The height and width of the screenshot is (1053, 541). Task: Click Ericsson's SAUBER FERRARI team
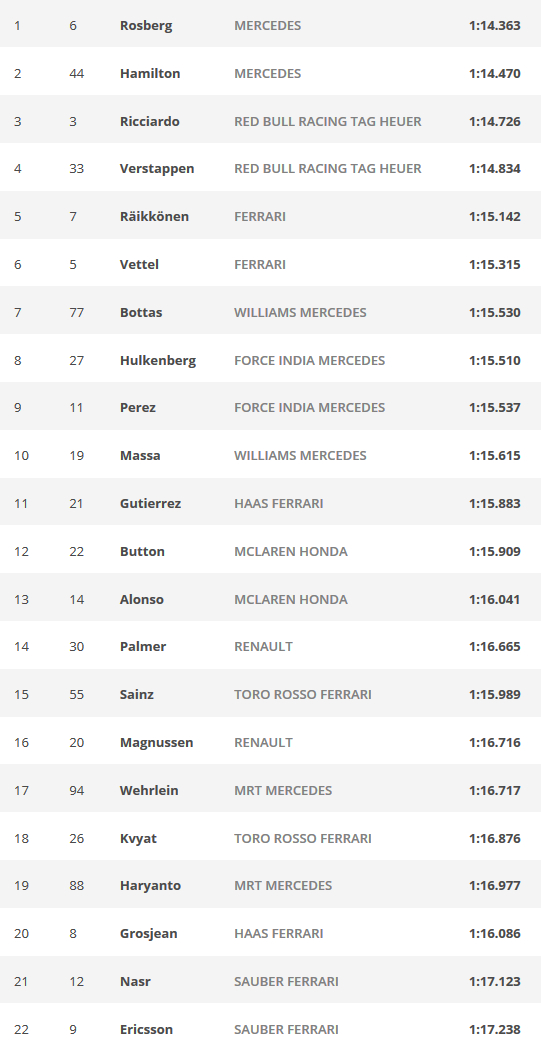pos(287,1029)
